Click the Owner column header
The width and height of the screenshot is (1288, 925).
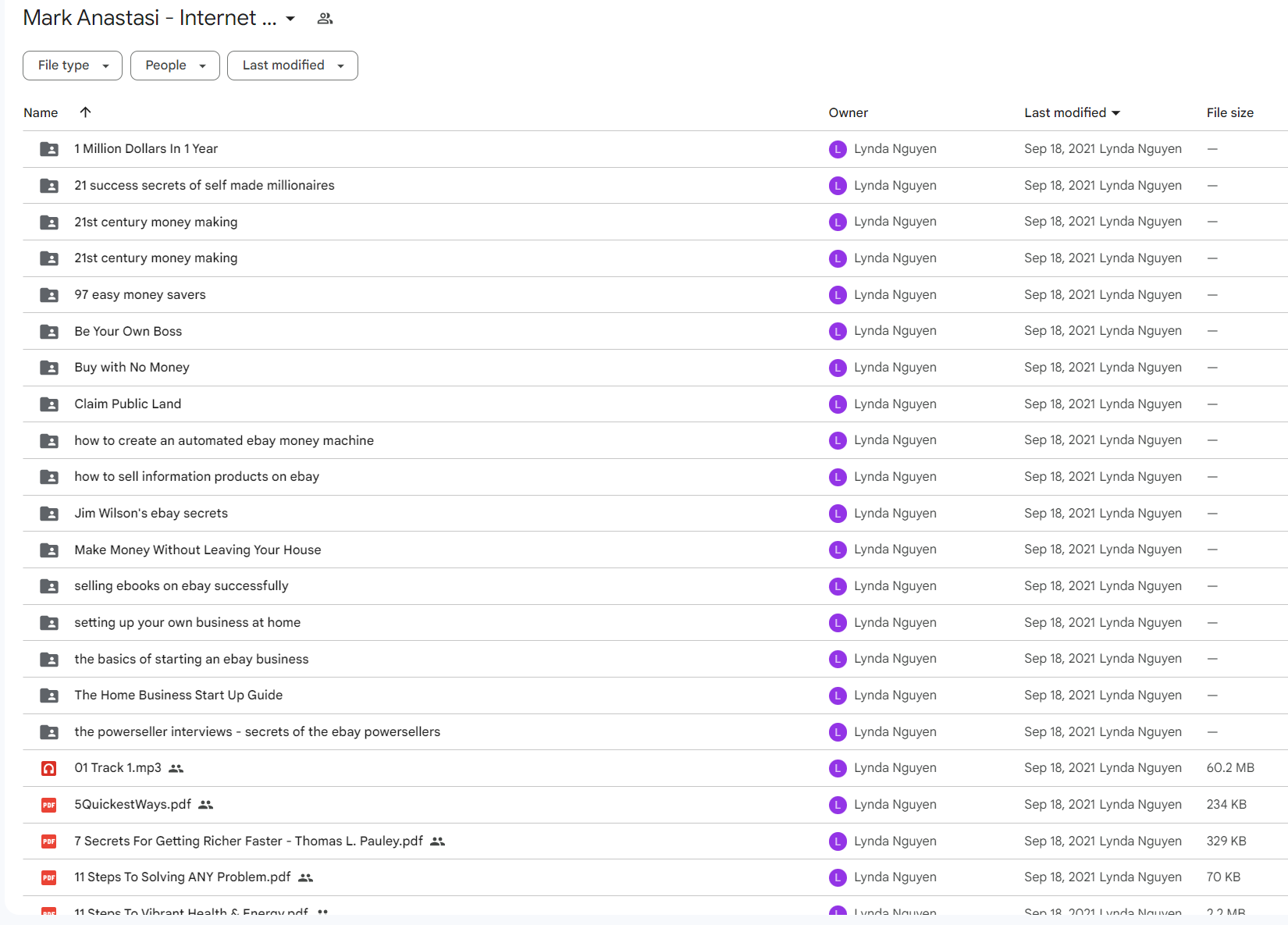click(848, 112)
